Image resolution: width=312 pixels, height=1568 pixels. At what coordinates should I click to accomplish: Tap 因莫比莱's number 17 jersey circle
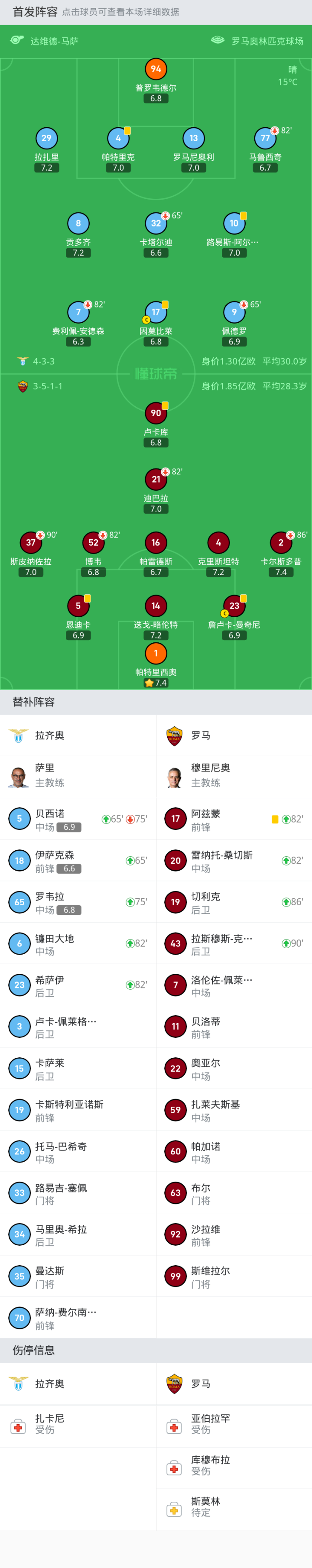(156, 312)
